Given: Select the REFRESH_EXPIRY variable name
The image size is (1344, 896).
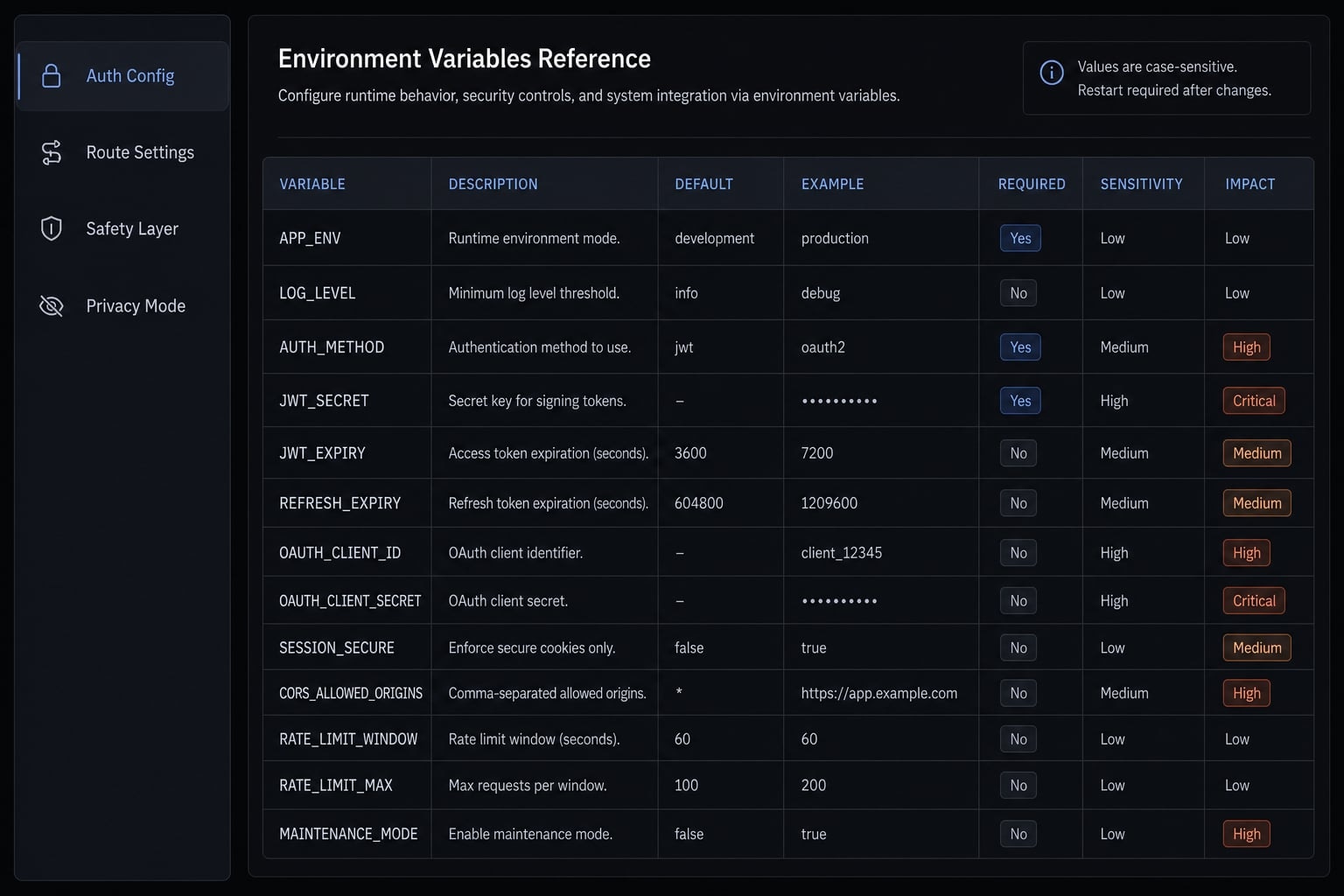Looking at the screenshot, I should coord(339,503).
